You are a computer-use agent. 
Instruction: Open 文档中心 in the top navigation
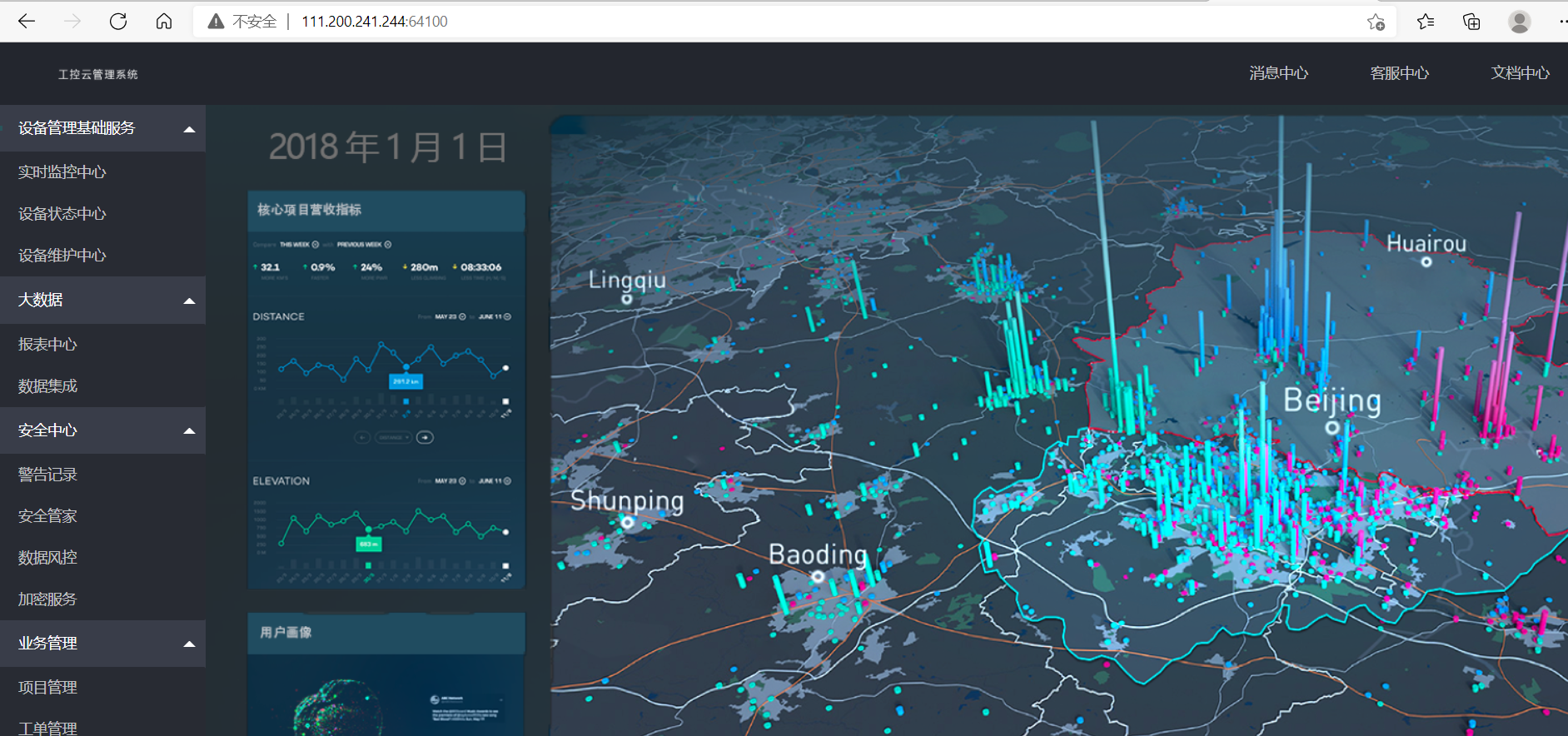1521,73
